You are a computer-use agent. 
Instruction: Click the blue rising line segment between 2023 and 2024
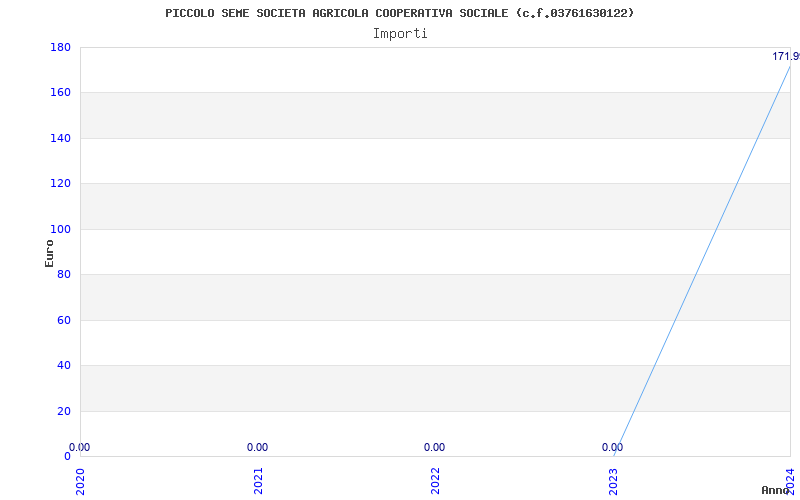point(702,261)
